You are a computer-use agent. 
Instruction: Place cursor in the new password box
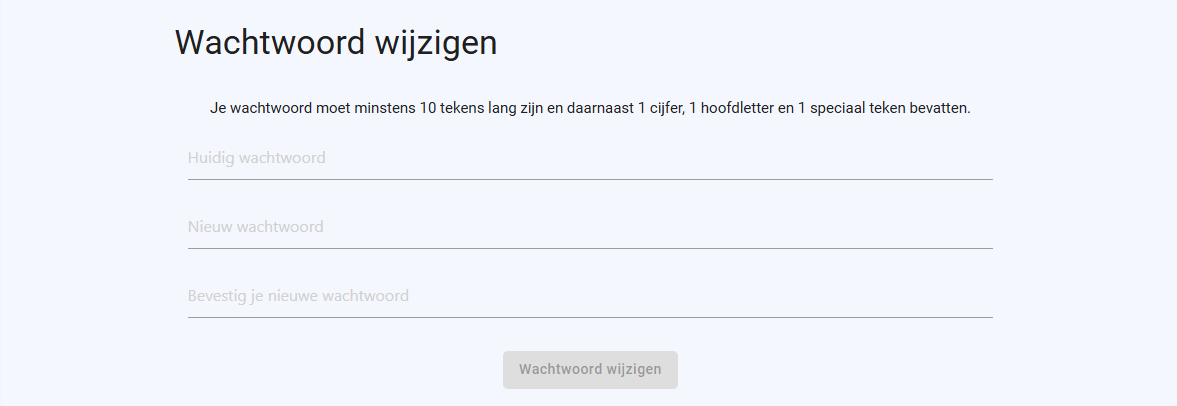coord(590,227)
